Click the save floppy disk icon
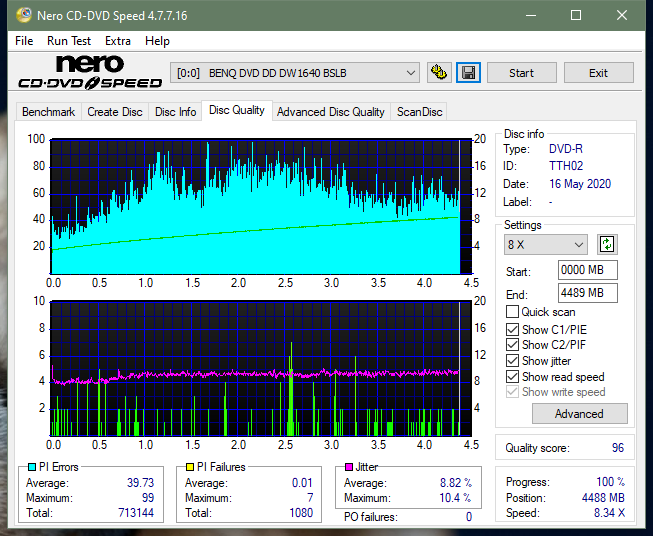Viewport: 653px width, 536px height. pyautogui.click(x=469, y=73)
